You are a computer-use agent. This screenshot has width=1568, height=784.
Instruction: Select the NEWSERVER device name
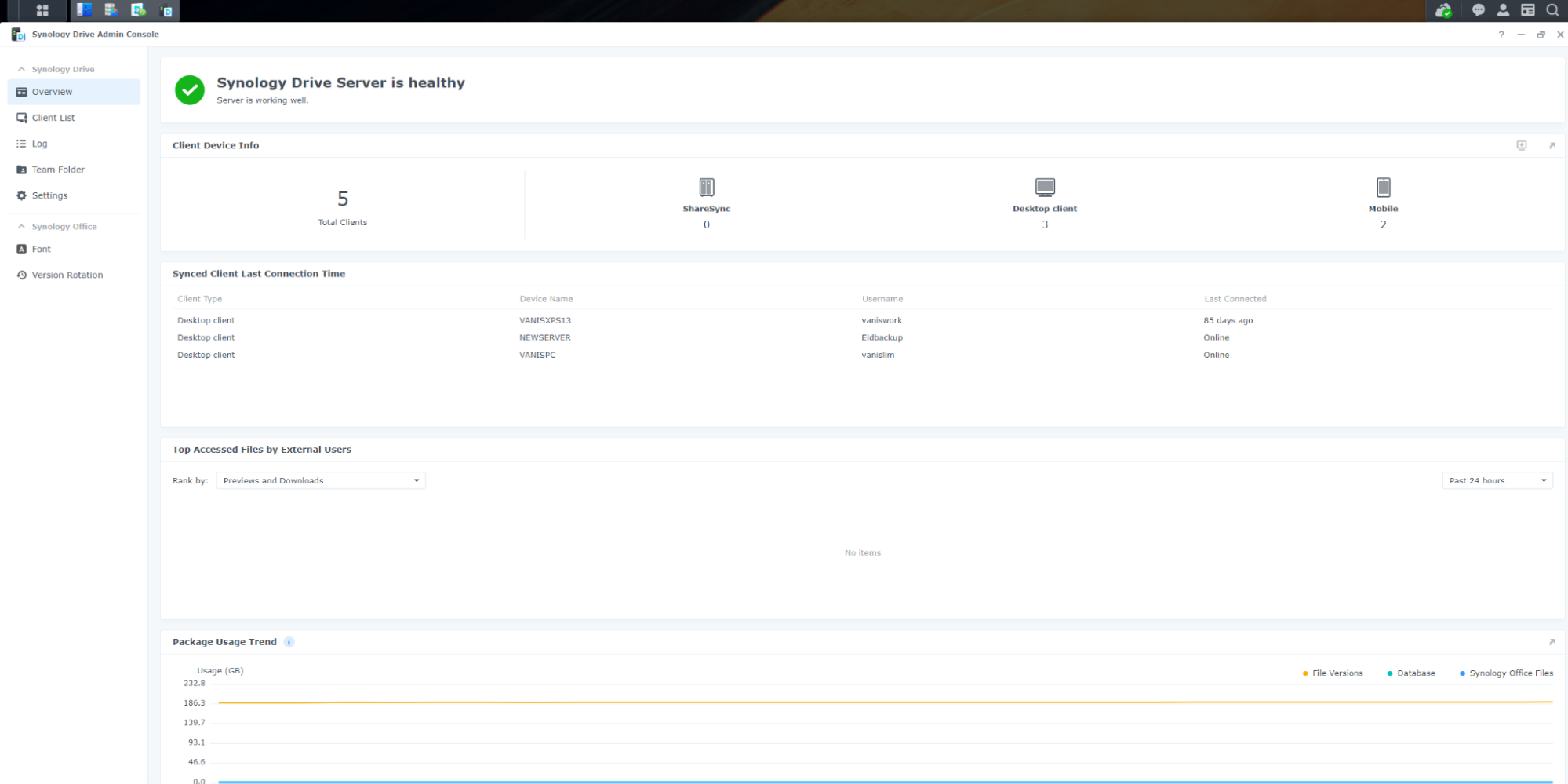[x=545, y=337]
